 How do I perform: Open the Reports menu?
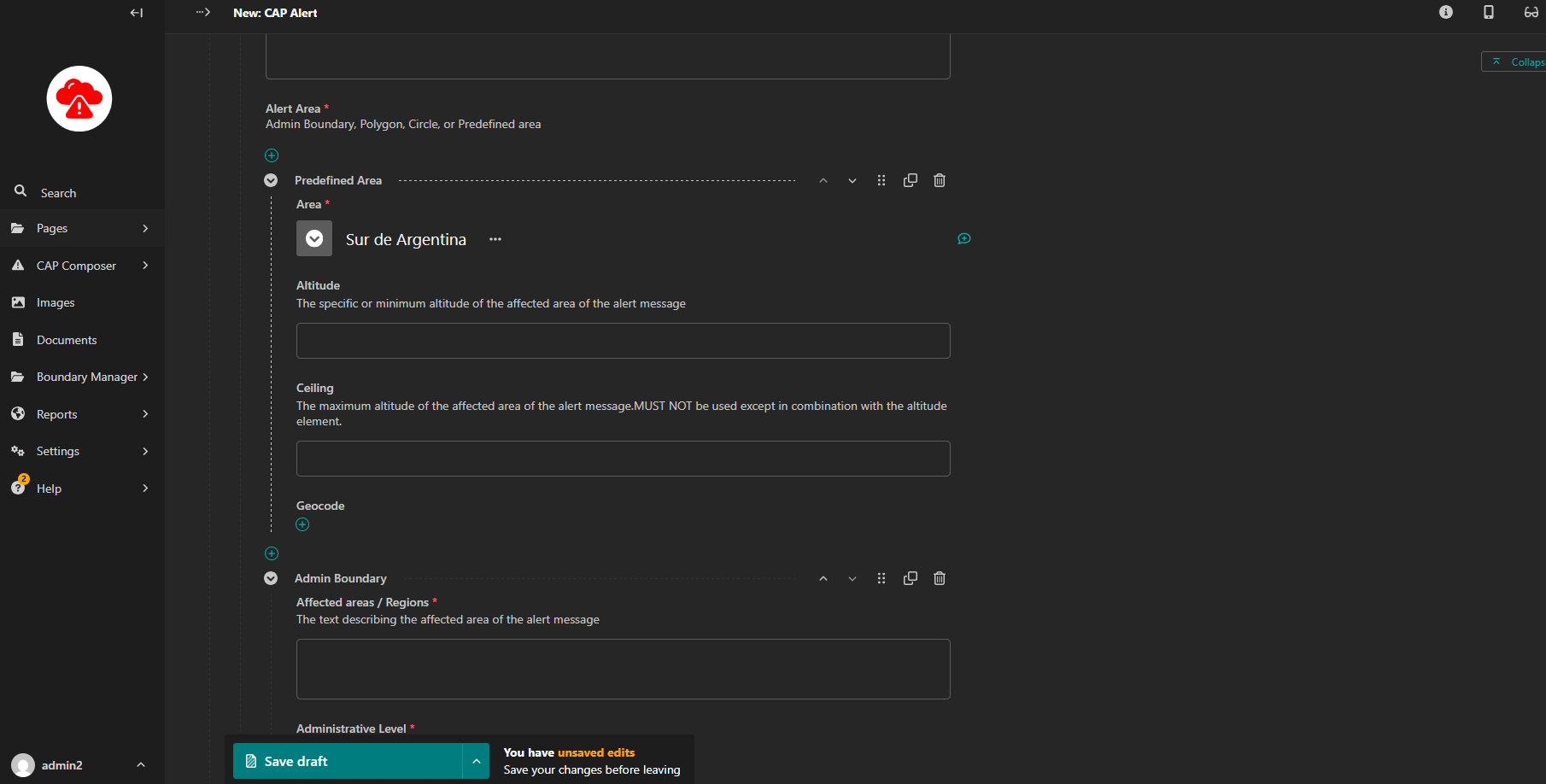point(82,414)
